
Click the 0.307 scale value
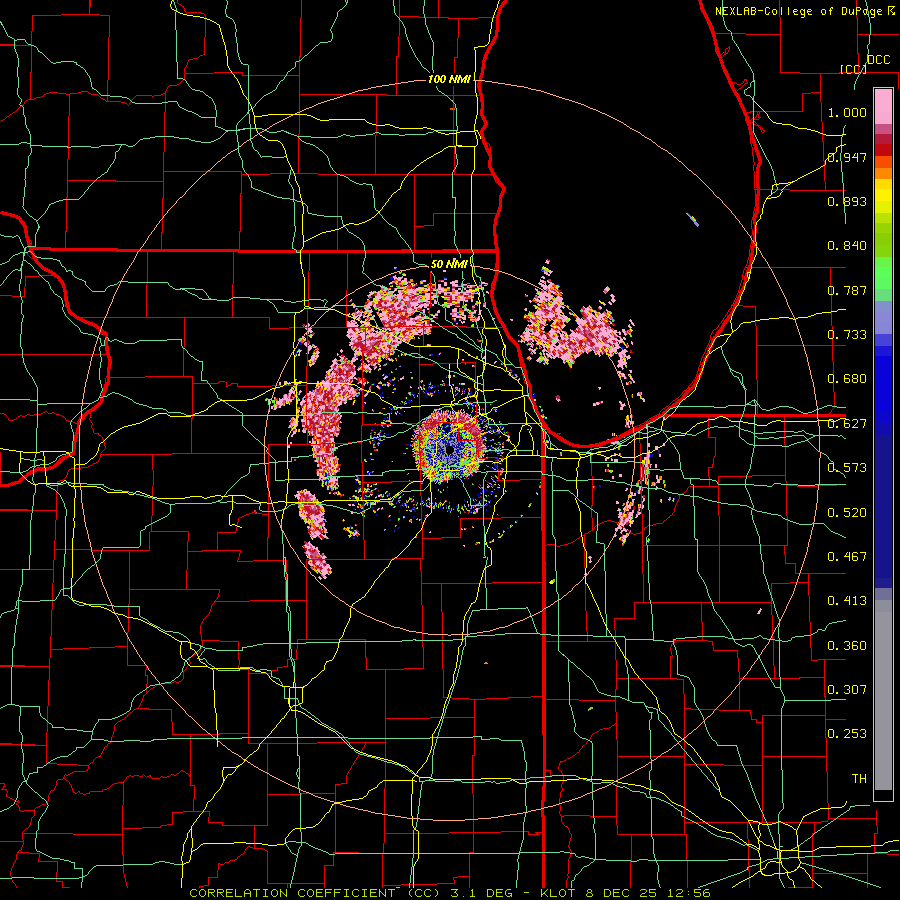847,689
